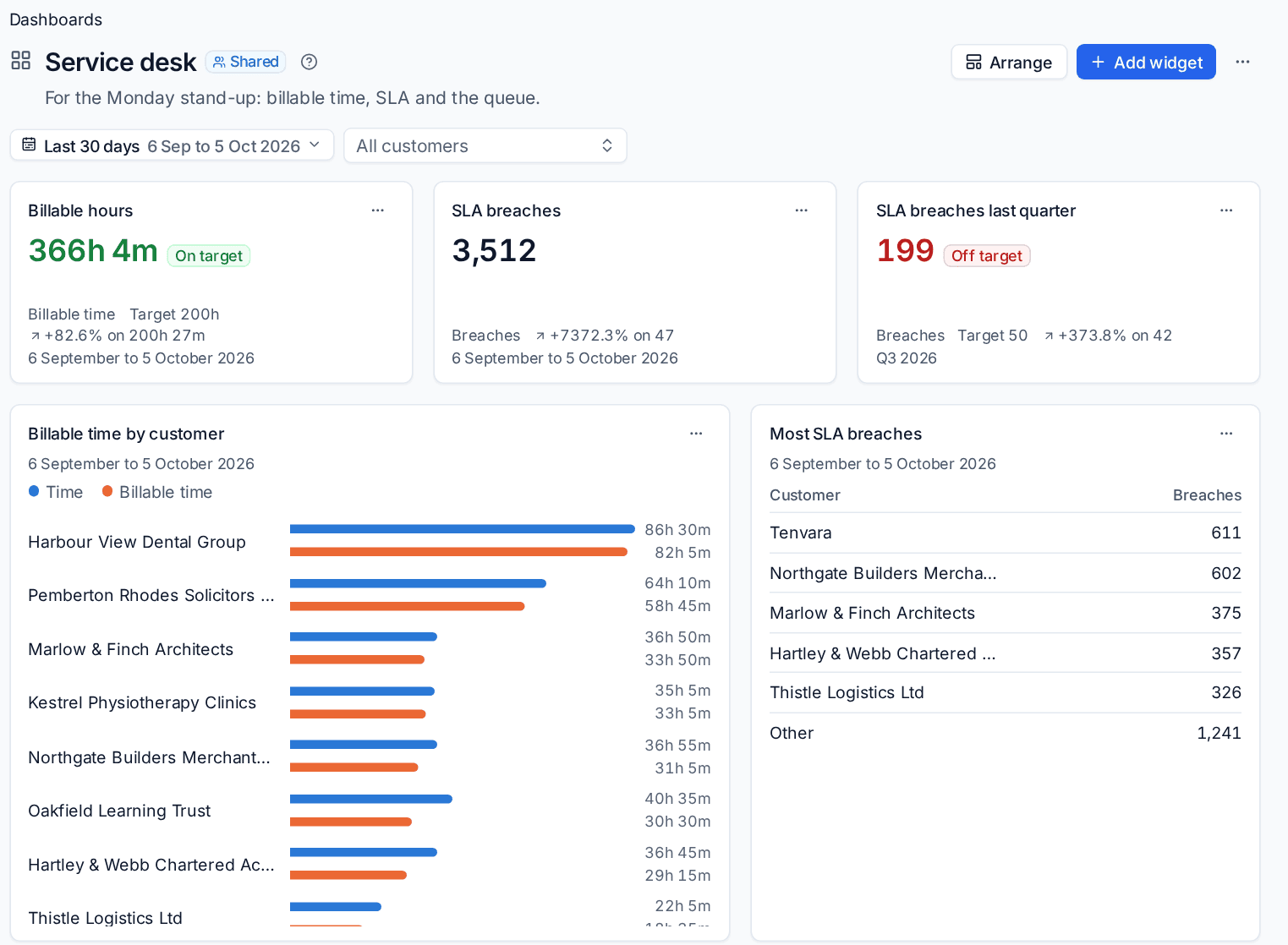The image size is (1288, 945).
Task: Click the Other row showing 1,241
Action: pyautogui.click(x=1006, y=733)
